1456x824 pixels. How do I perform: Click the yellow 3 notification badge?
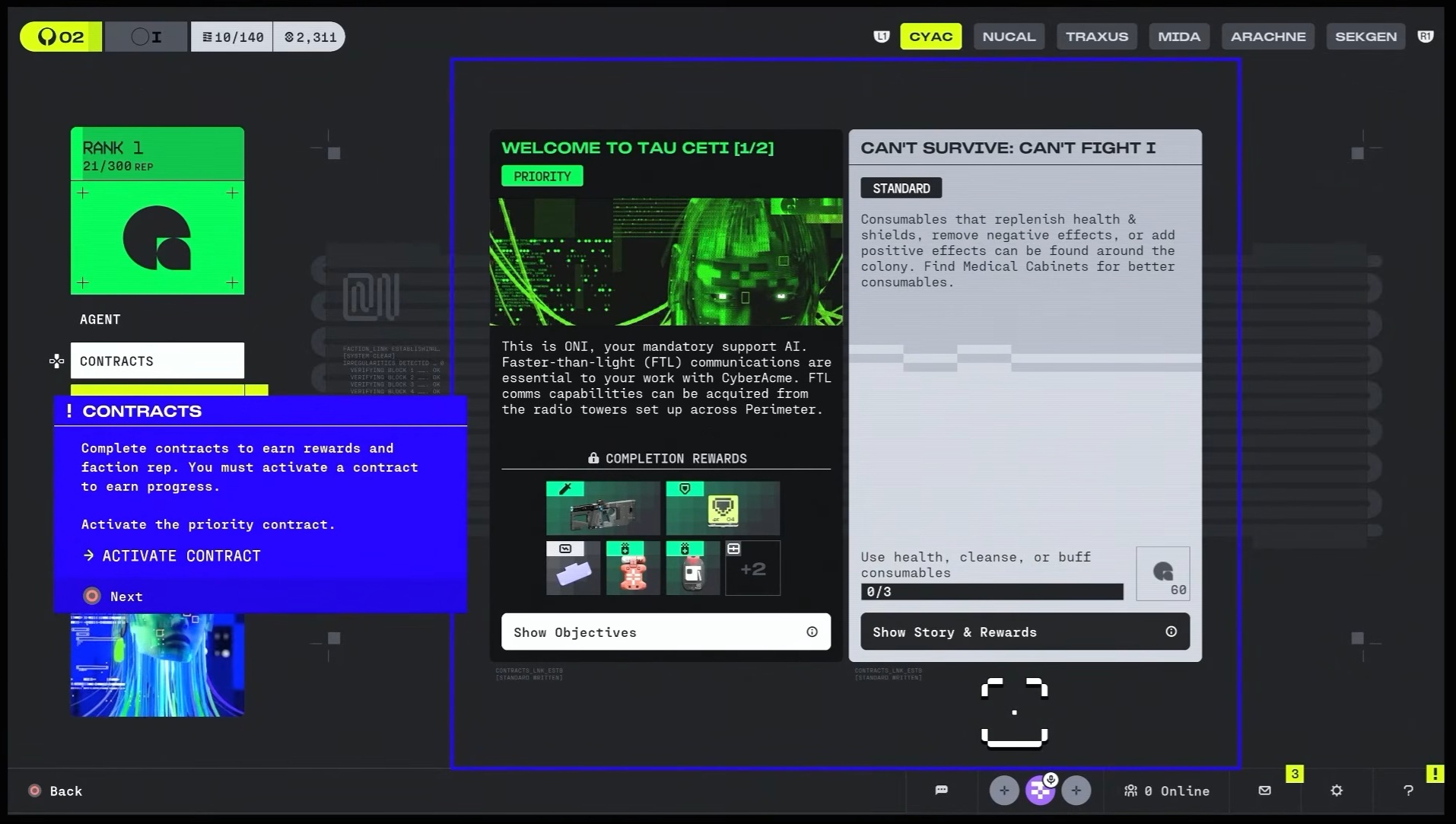[x=1294, y=774]
